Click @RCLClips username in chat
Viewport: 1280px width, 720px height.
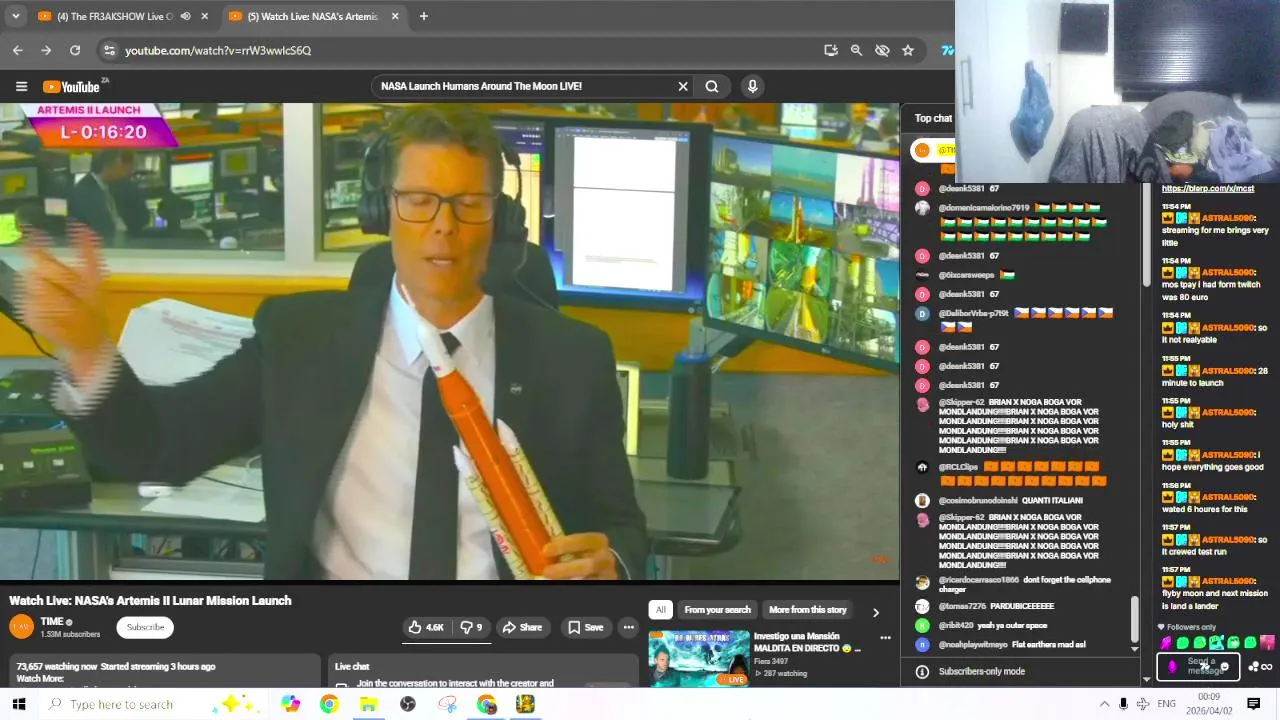click(x=958, y=467)
